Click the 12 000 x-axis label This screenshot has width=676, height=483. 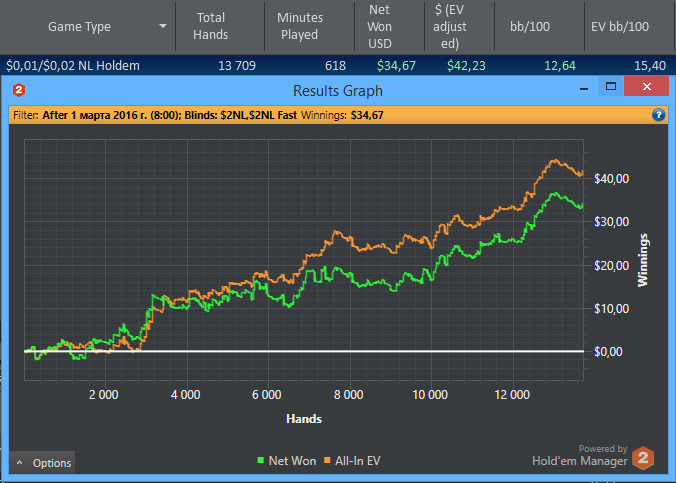click(512, 395)
